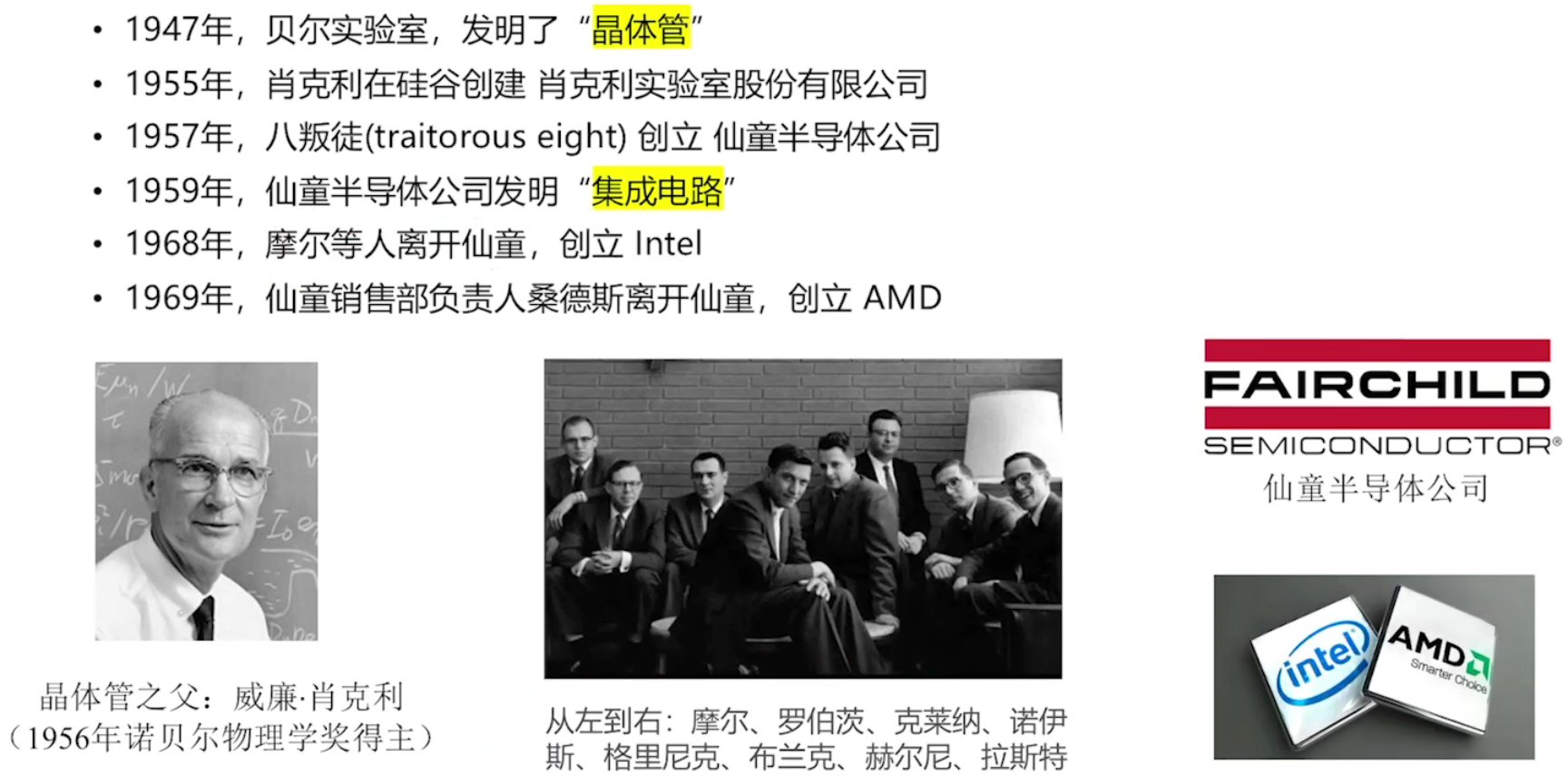Click the highlighted word 晶体管
This screenshot has height=776, width=1568.
coord(641,30)
